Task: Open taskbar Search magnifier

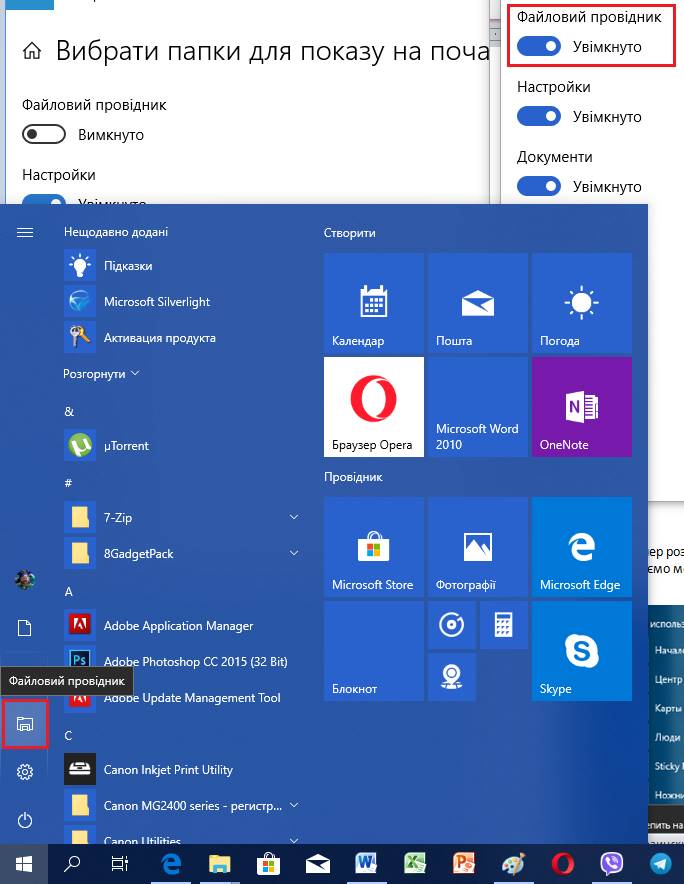Action: coord(72,864)
